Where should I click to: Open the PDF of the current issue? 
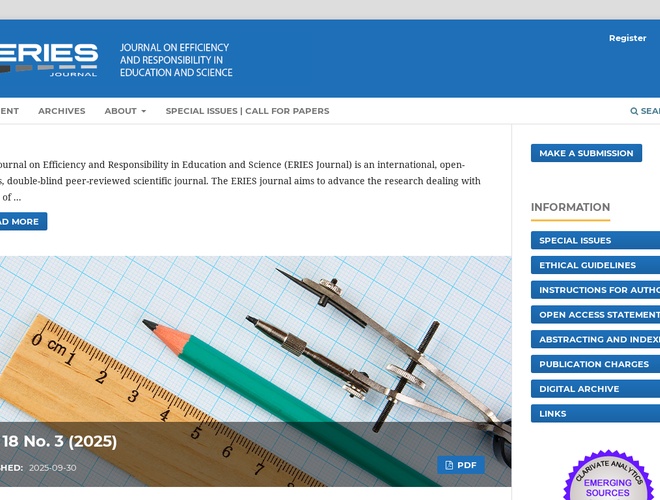[x=461, y=465]
